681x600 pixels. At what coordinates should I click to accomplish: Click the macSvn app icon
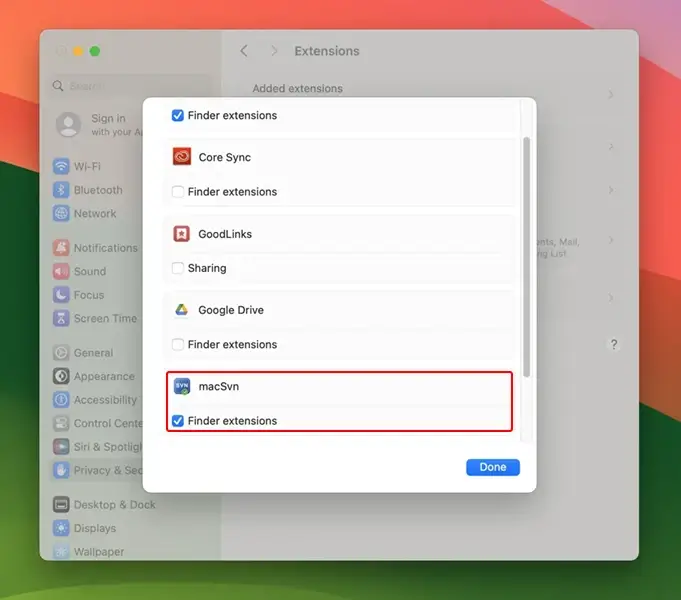[x=182, y=386]
